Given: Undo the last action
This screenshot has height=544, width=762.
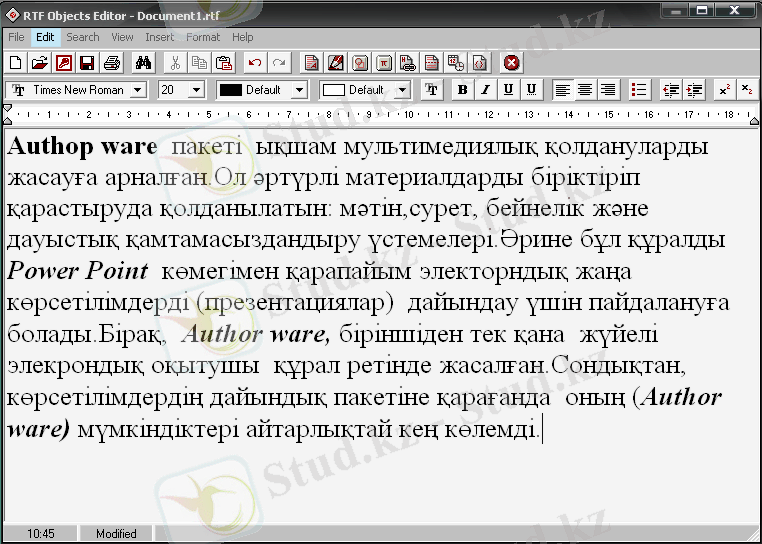Looking at the screenshot, I should (x=255, y=63).
